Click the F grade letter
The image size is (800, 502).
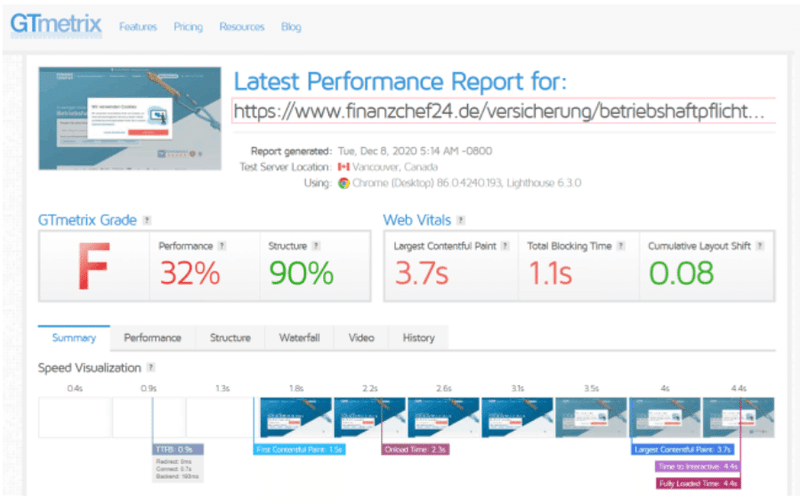point(94,266)
